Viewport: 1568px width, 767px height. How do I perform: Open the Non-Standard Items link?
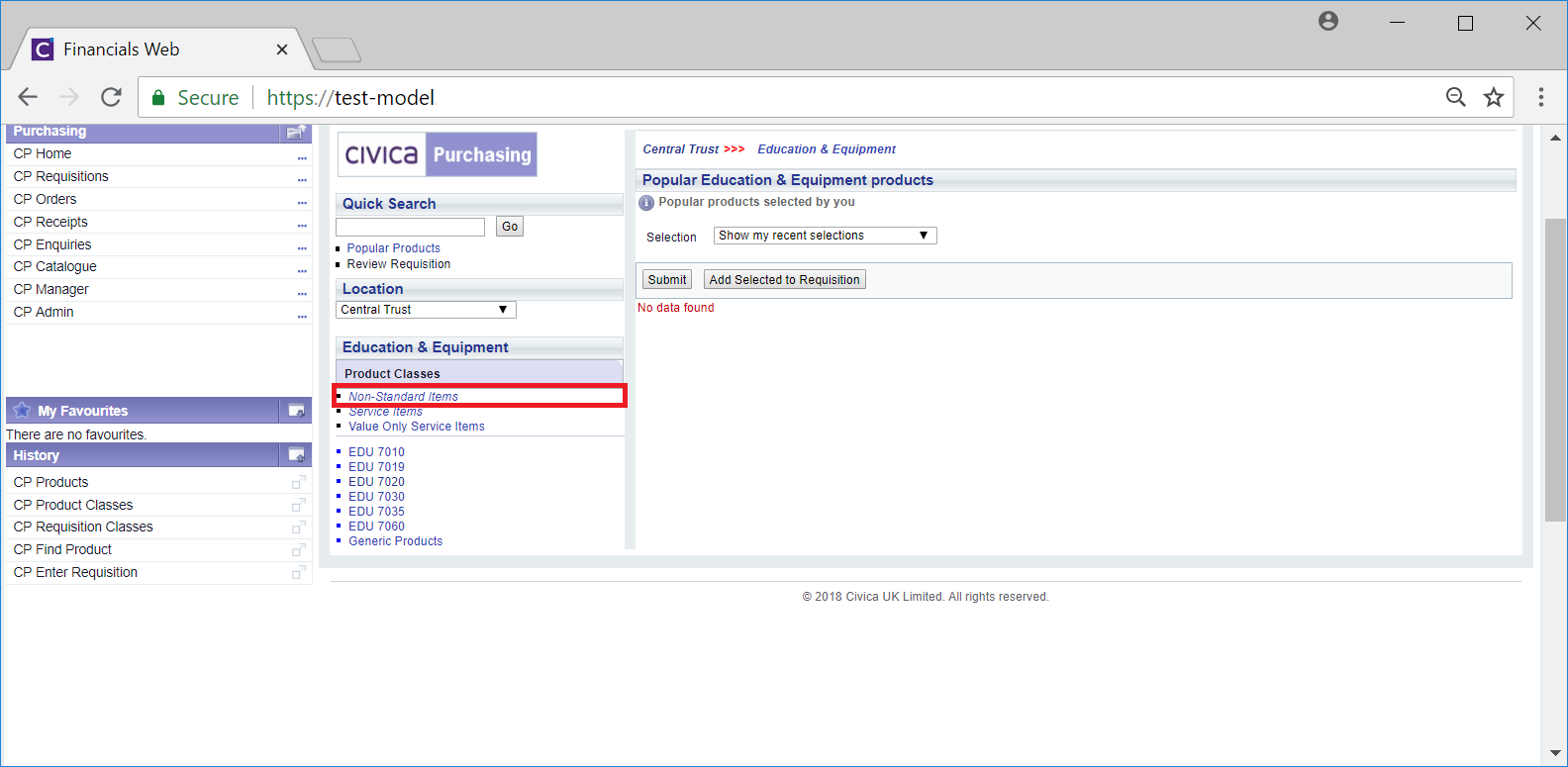pyautogui.click(x=403, y=397)
